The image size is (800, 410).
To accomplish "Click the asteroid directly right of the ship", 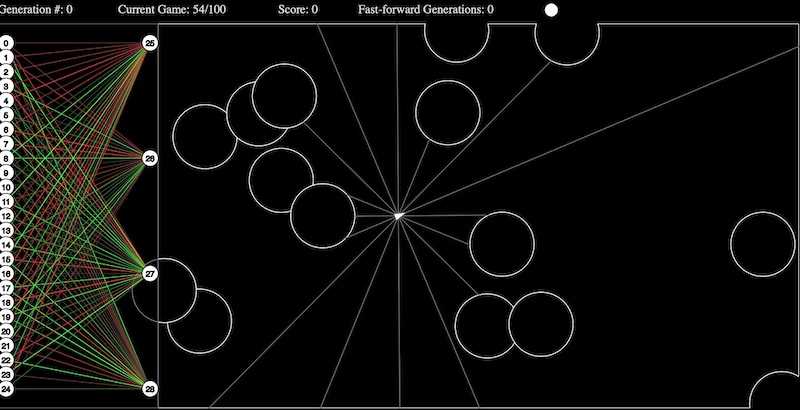I will click(x=501, y=244).
